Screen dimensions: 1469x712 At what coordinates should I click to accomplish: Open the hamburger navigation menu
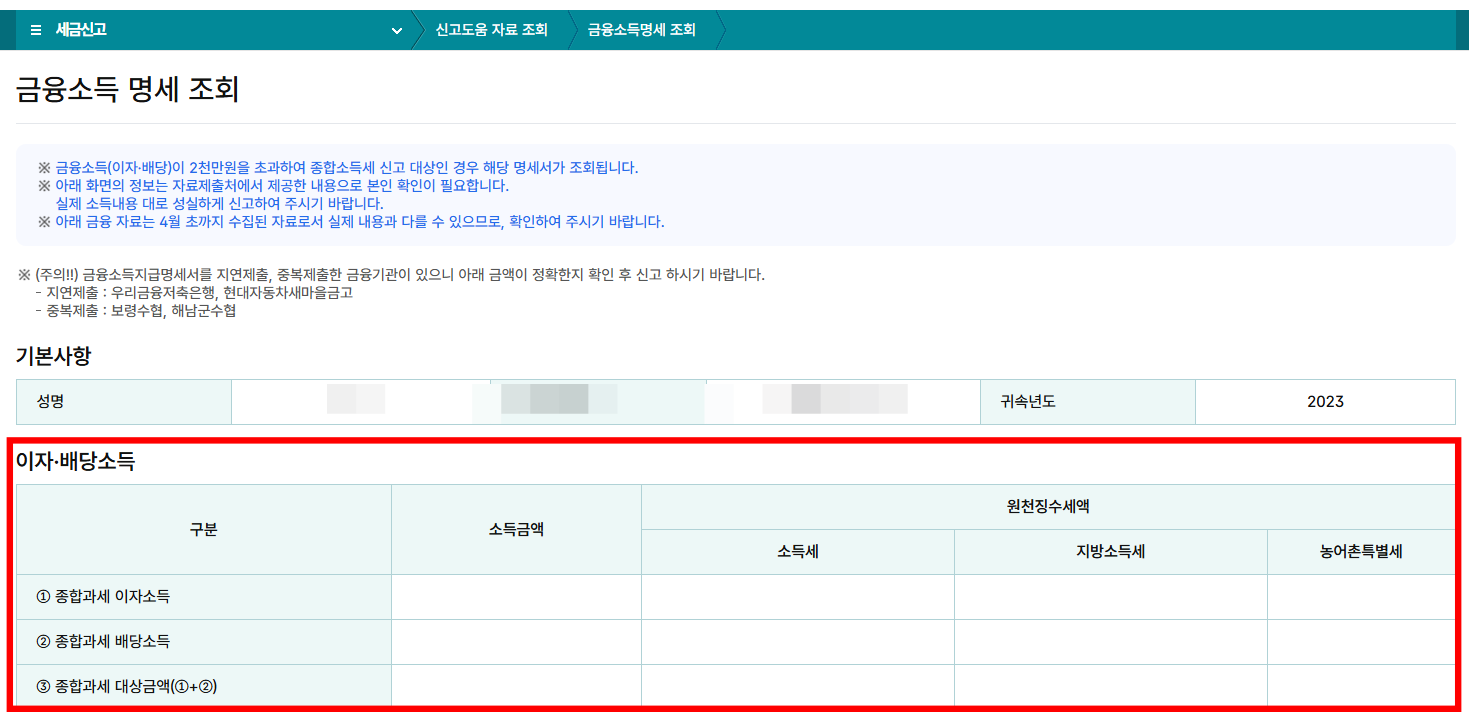click(x=35, y=30)
